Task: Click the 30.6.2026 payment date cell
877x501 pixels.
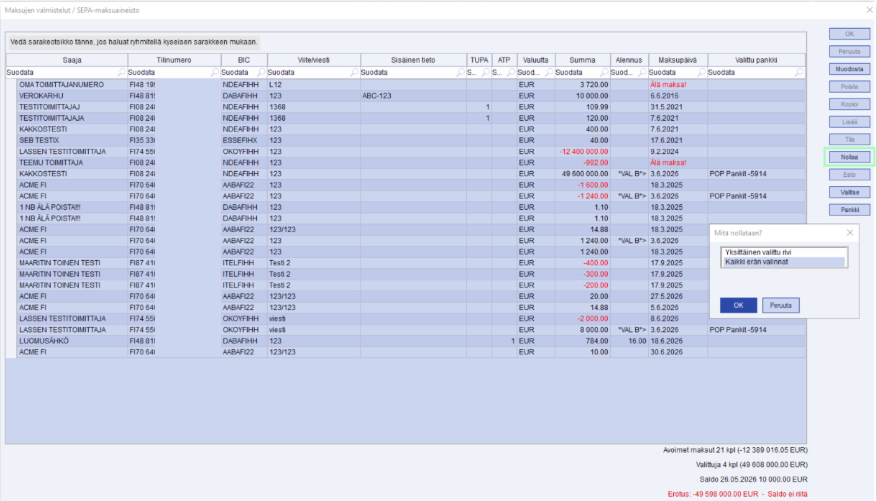Action: (678, 352)
